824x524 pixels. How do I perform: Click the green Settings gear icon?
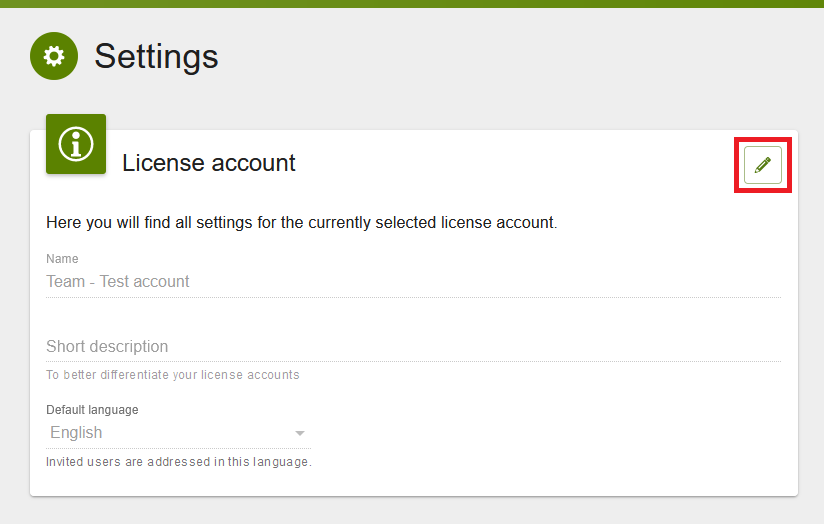pos(54,56)
